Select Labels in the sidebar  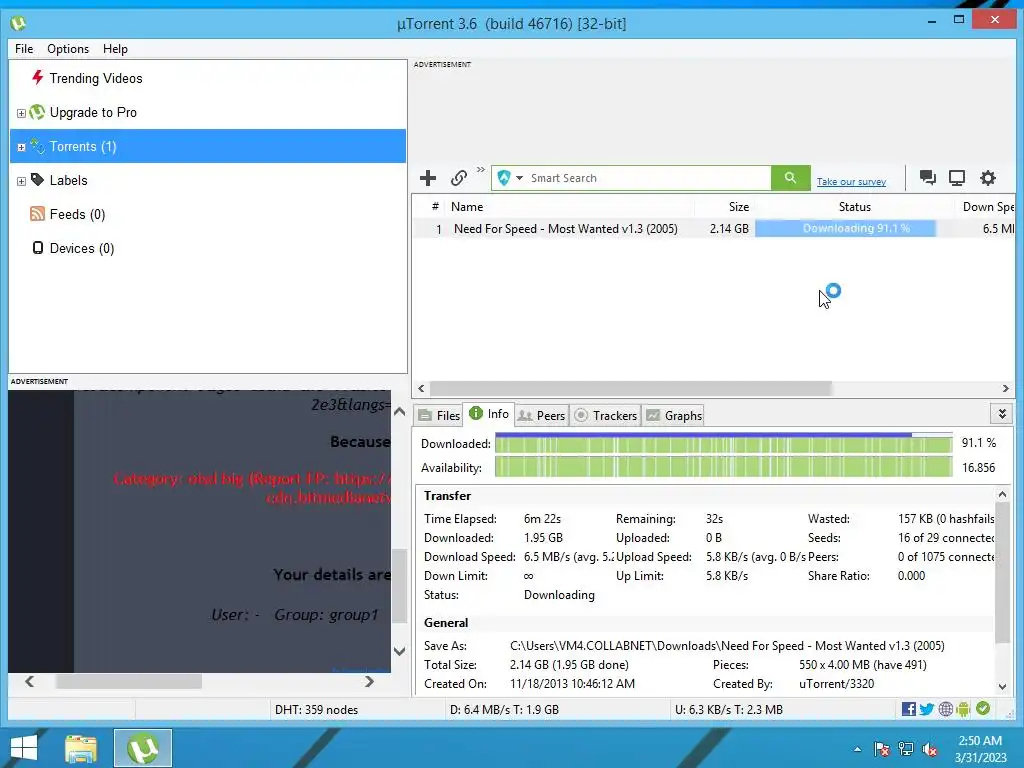click(x=69, y=180)
